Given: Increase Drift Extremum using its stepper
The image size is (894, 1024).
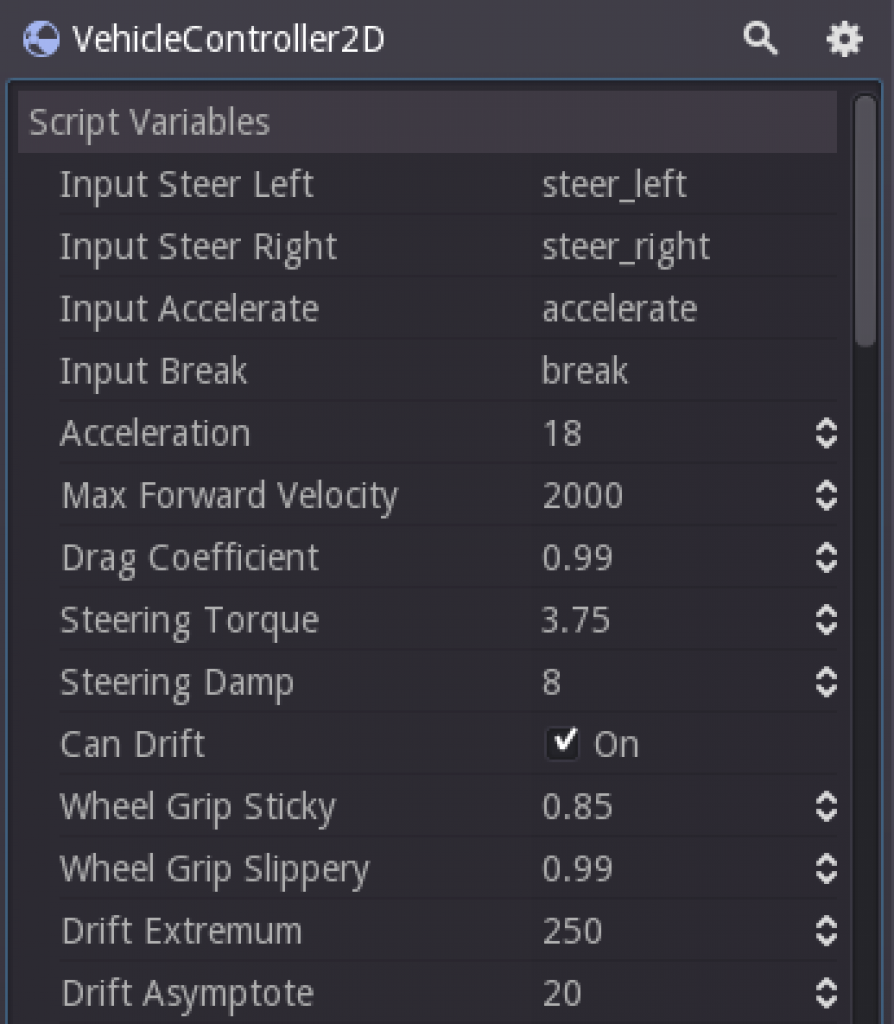Looking at the screenshot, I should coord(828,924).
